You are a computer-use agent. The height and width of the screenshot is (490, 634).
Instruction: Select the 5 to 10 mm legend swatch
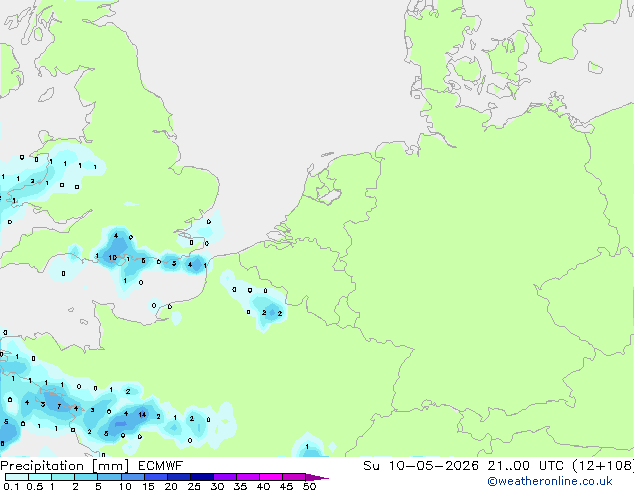(109, 477)
